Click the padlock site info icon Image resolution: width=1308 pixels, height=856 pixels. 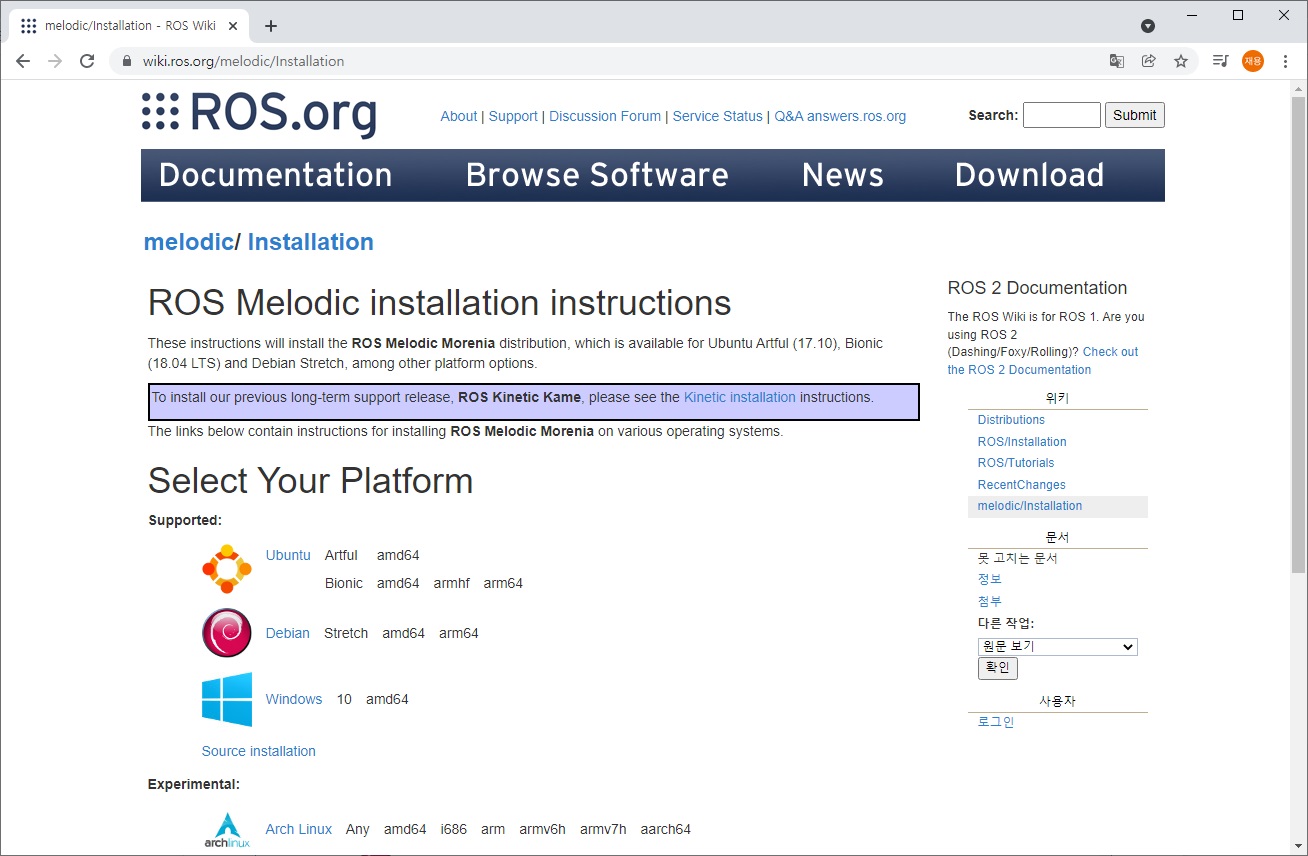click(126, 61)
